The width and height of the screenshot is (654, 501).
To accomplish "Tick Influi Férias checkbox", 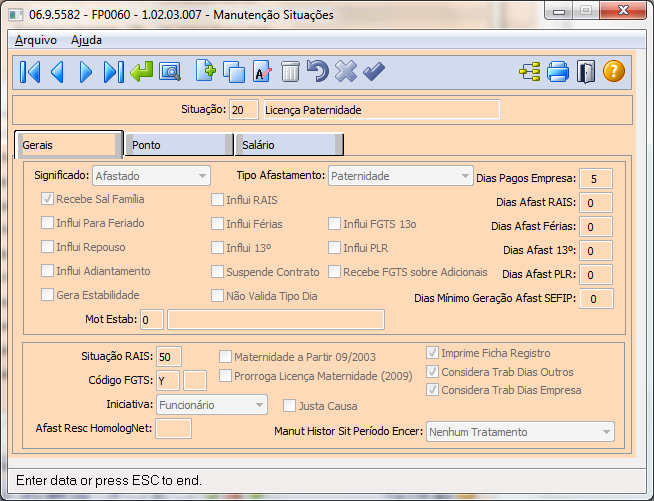I will coord(217,224).
